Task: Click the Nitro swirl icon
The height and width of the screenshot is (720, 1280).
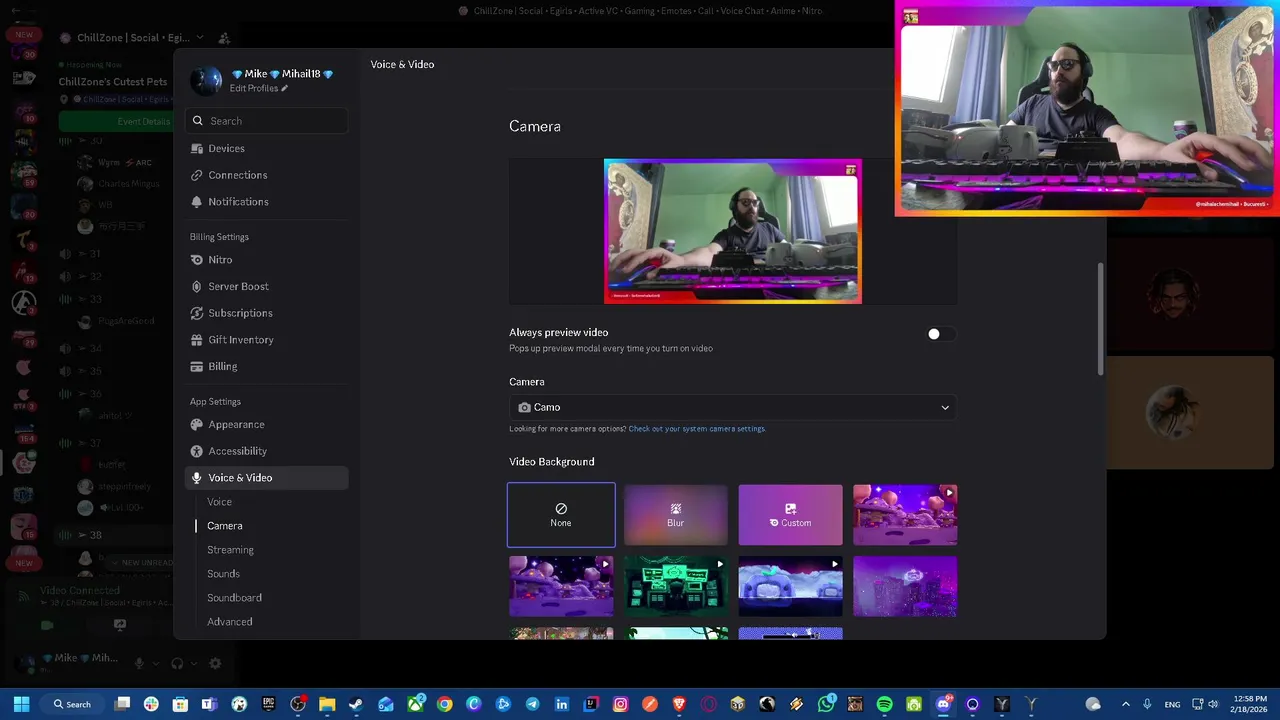Action: click(x=197, y=259)
